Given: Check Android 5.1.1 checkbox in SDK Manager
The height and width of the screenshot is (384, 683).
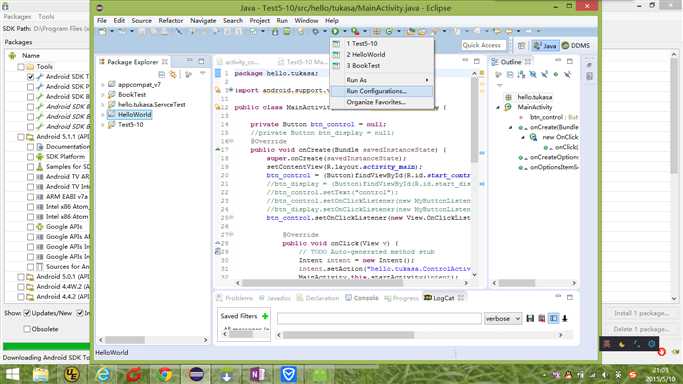Looking at the screenshot, I should (x=20, y=137).
